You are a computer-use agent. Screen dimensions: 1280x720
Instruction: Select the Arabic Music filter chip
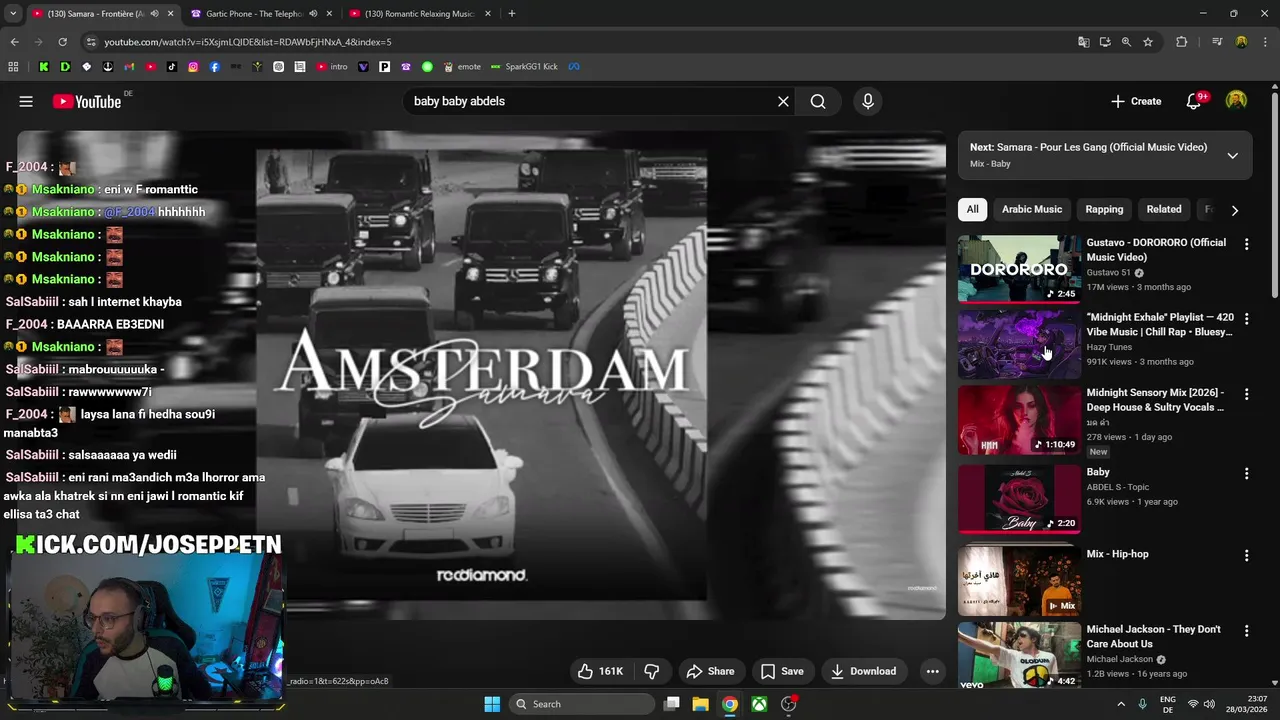(x=1032, y=209)
